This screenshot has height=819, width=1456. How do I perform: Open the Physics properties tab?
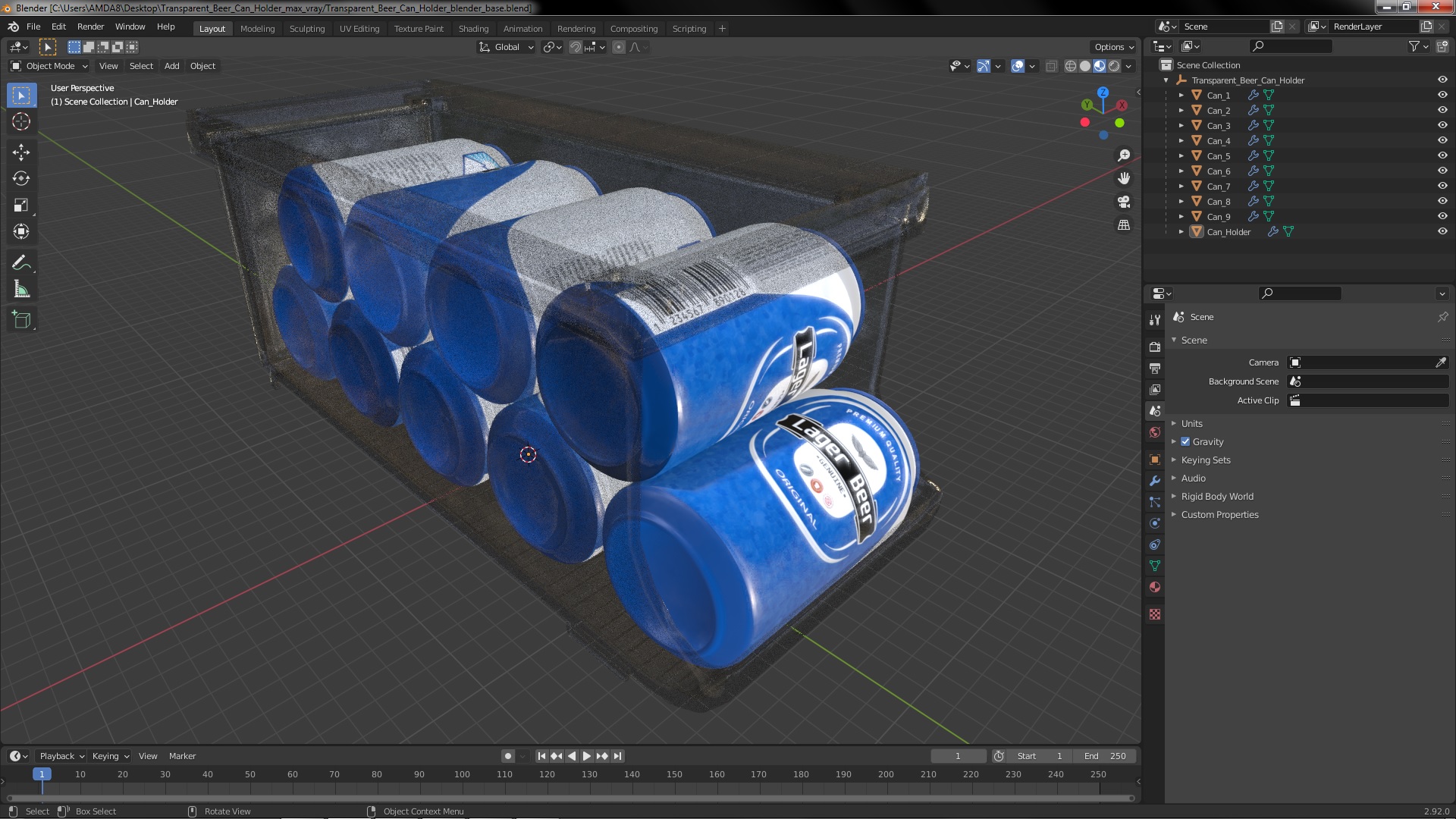click(x=1155, y=523)
